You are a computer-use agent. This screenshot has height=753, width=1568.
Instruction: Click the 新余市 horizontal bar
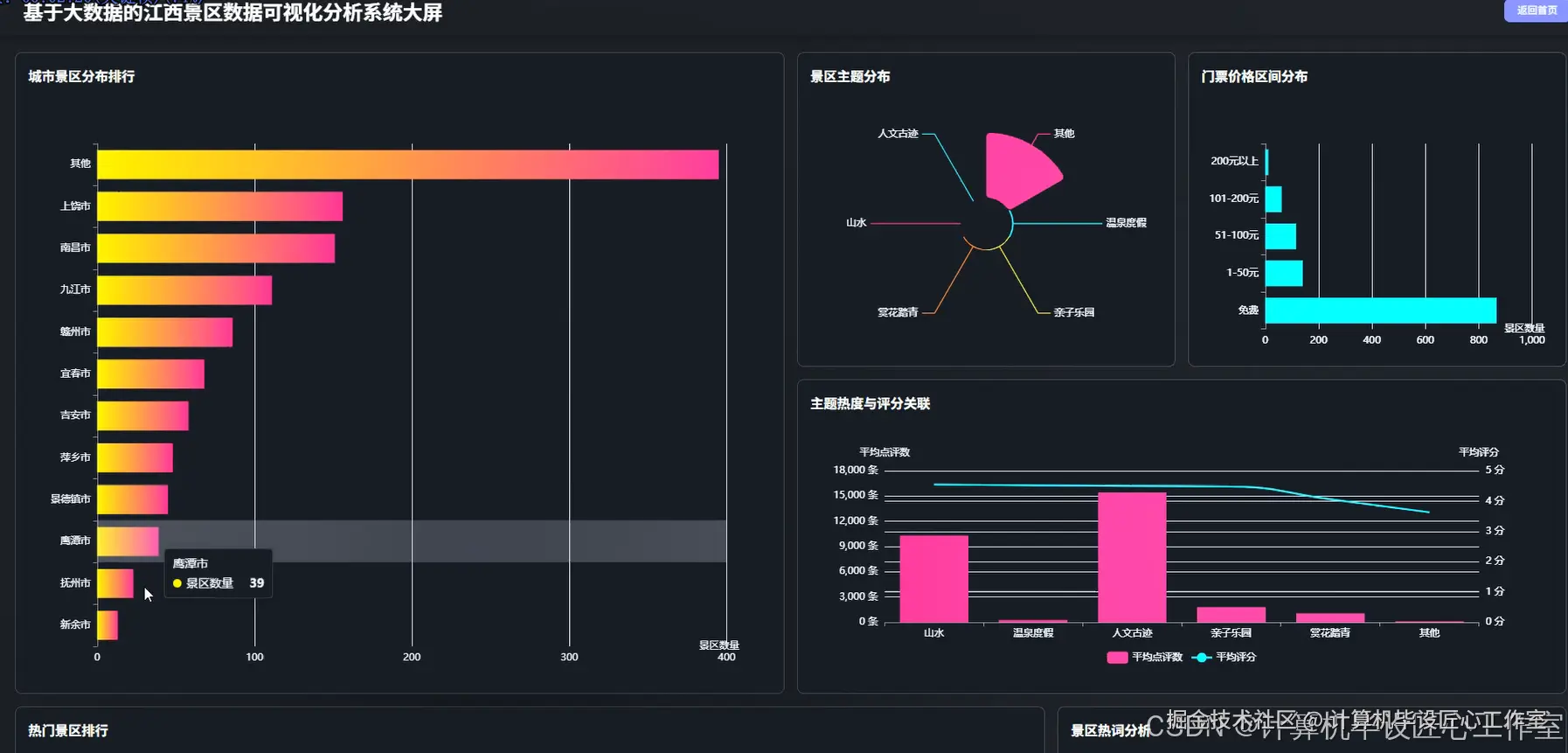pyautogui.click(x=108, y=625)
